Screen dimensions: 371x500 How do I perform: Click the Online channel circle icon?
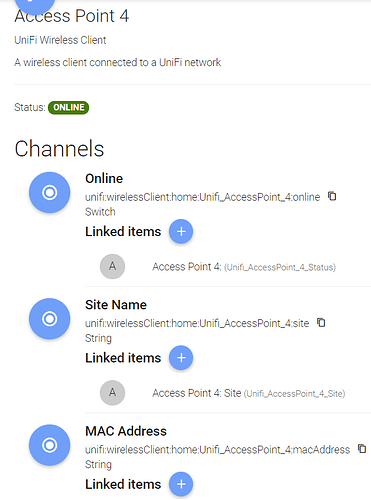pyautogui.click(x=49, y=192)
